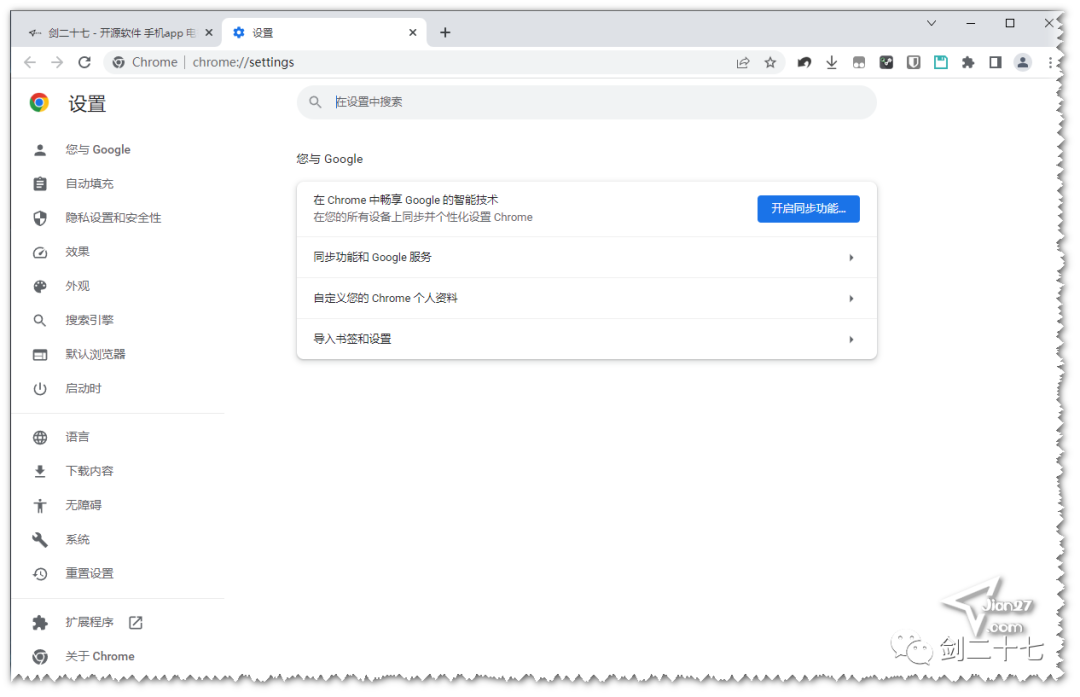The image size is (1080, 697).
Task: Reload the current page
Action: [x=84, y=63]
